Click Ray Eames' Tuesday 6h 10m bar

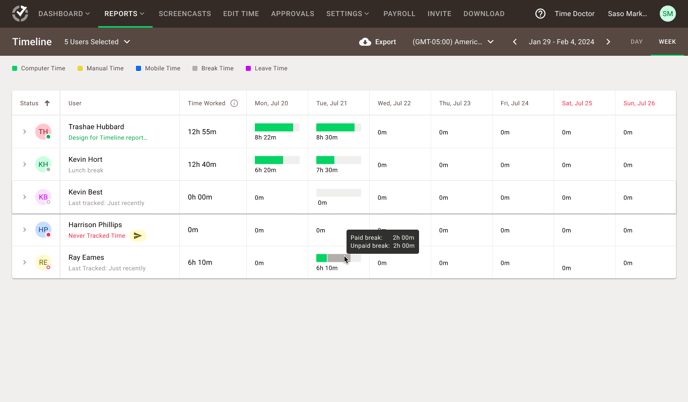(338, 258)
